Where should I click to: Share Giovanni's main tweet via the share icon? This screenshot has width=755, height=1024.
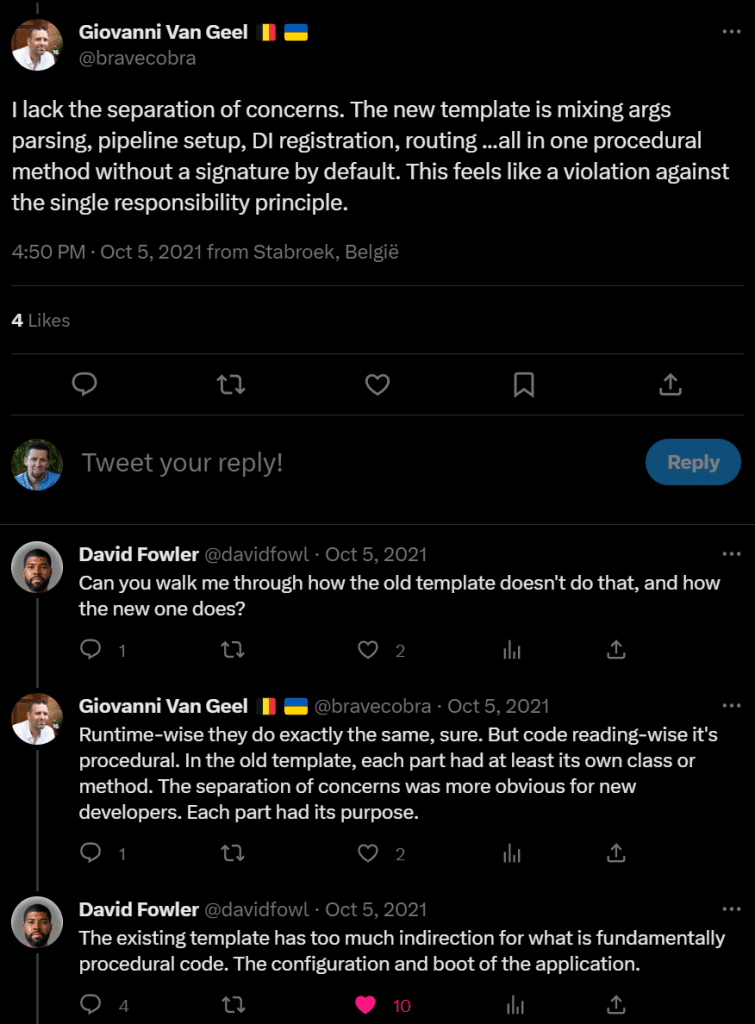pos(671,384)
